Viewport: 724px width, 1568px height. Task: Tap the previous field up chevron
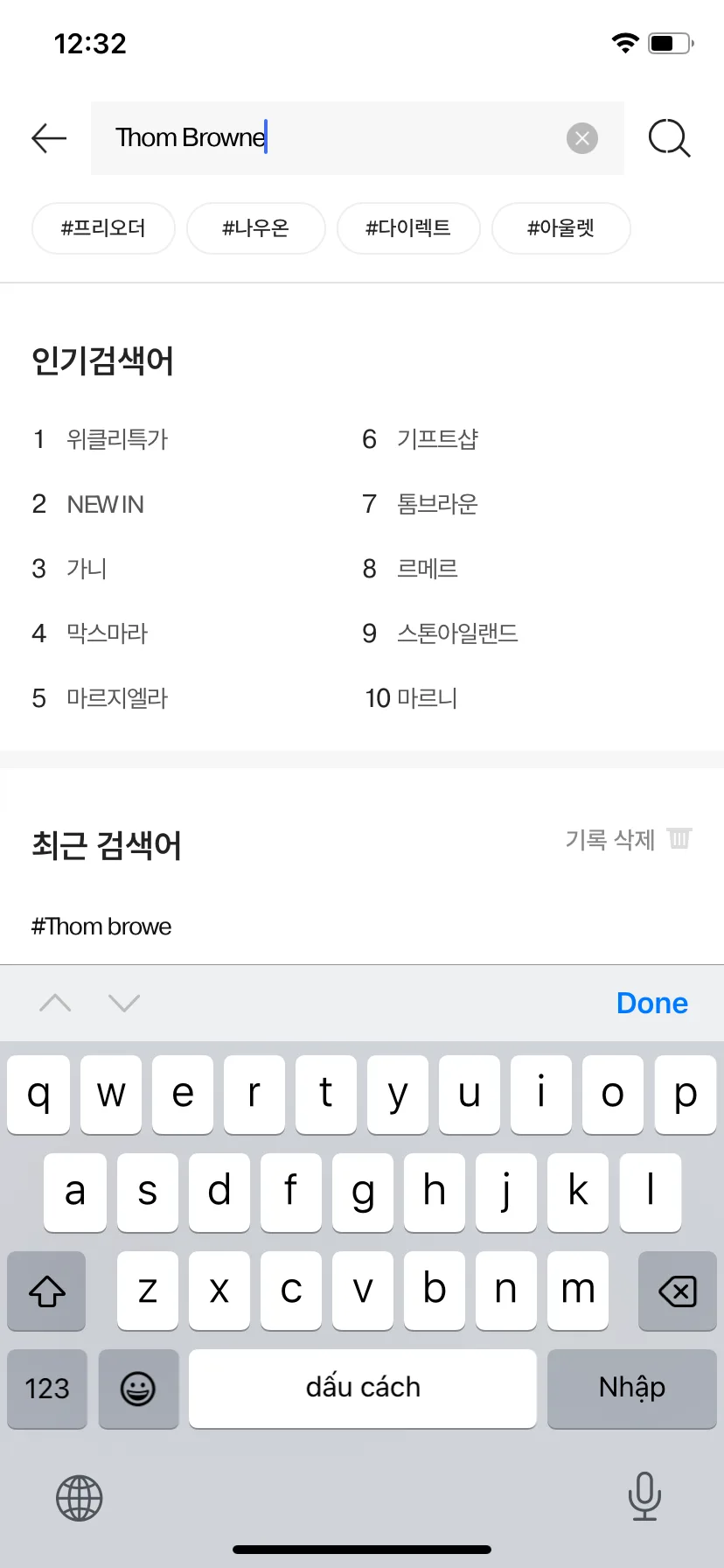55,1003
